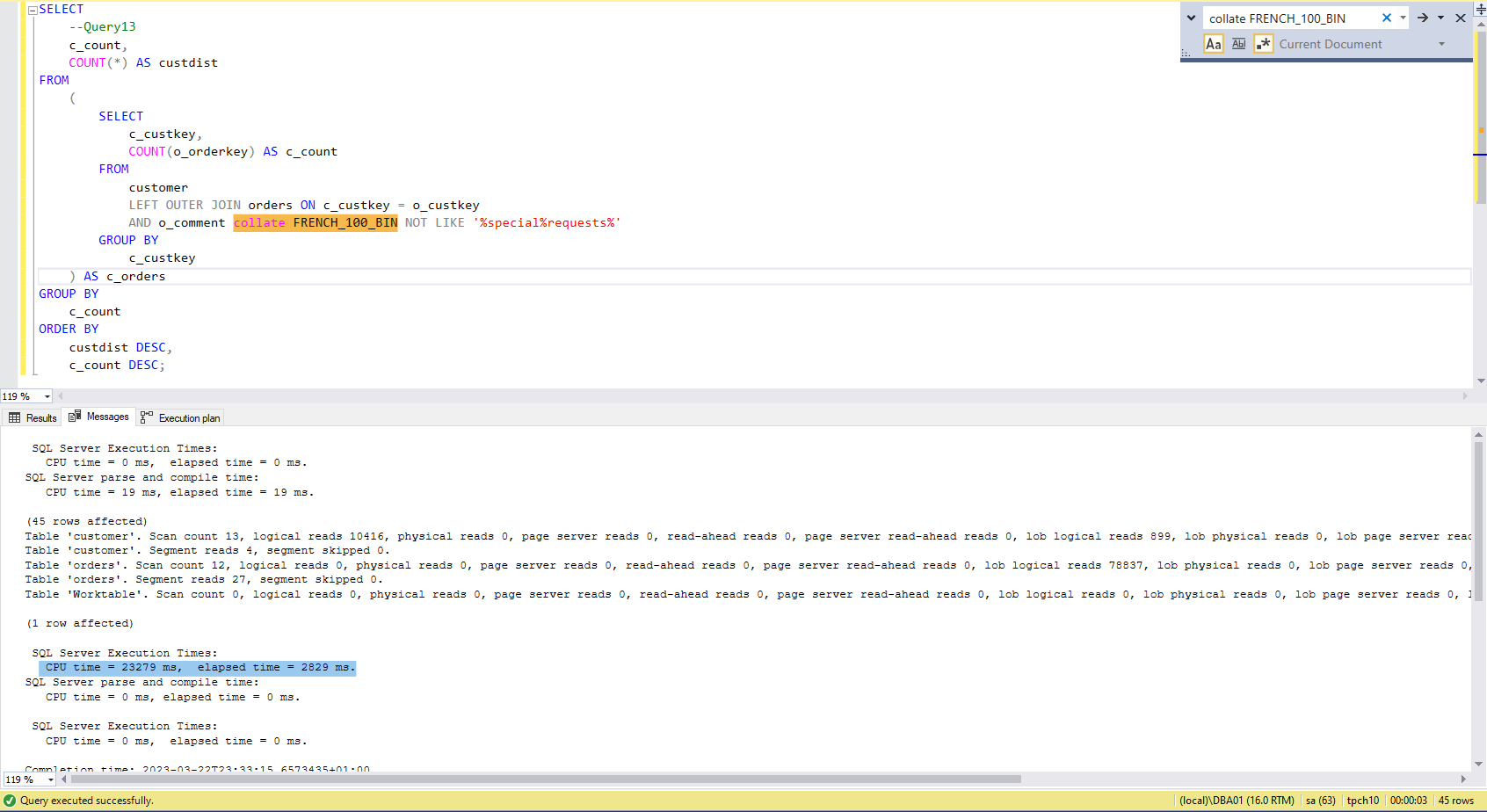Viewport: 1487px width, 812px height.
Task: Click 'COUNT(o_orderkey) AS c_count' line
Action: (x=233, y=151)
